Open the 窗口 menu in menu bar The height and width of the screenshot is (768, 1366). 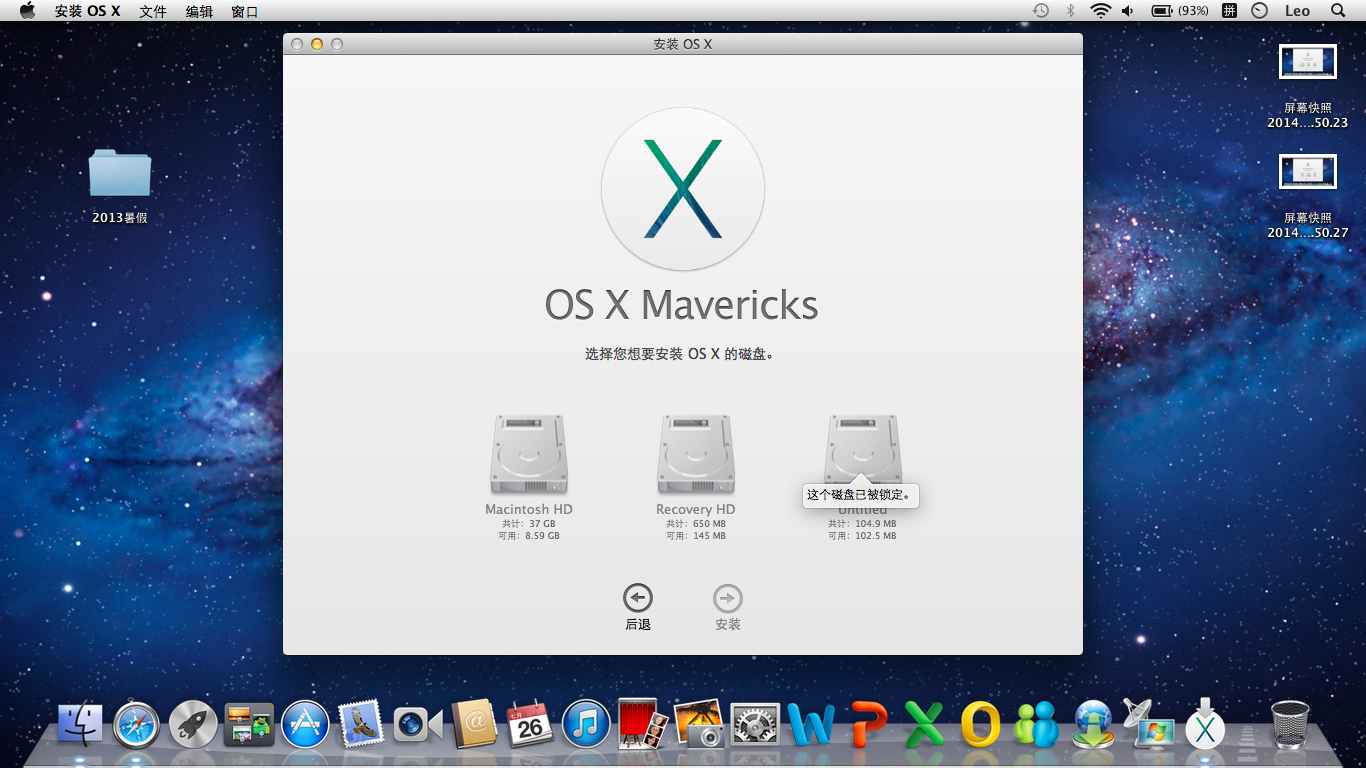244,11
